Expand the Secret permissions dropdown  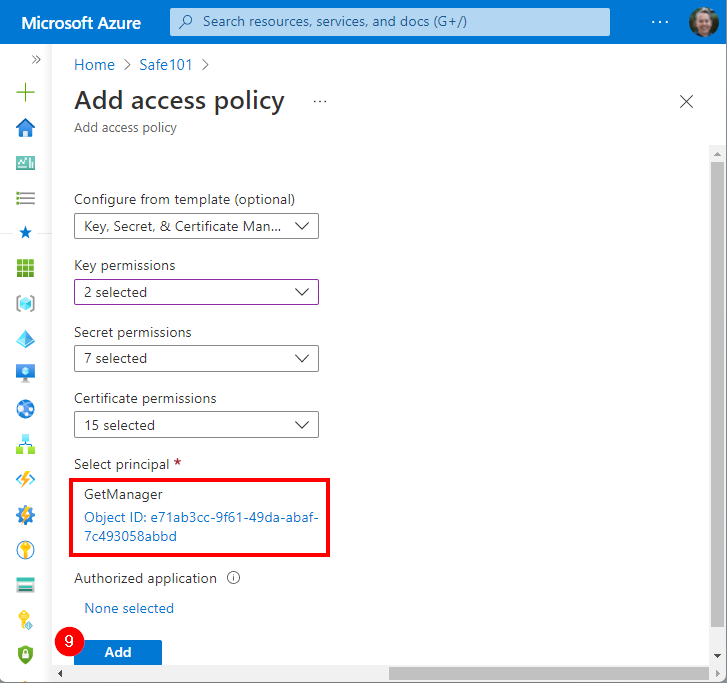pos(196,358)
